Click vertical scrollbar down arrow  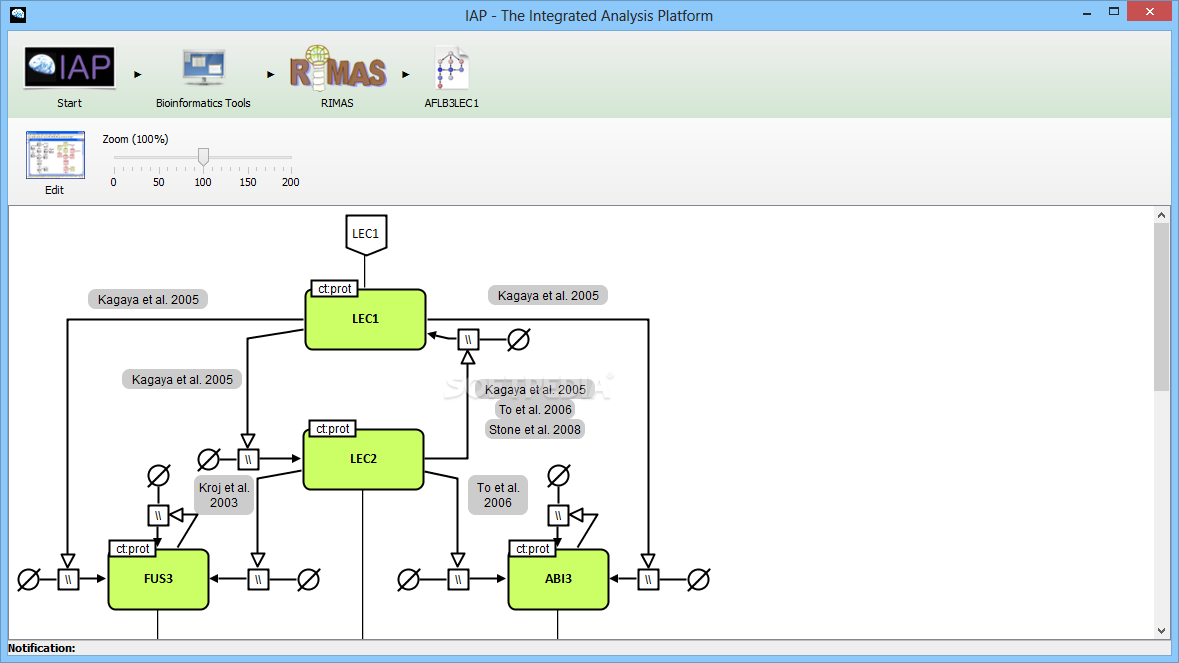click(x=1161, y=631)
